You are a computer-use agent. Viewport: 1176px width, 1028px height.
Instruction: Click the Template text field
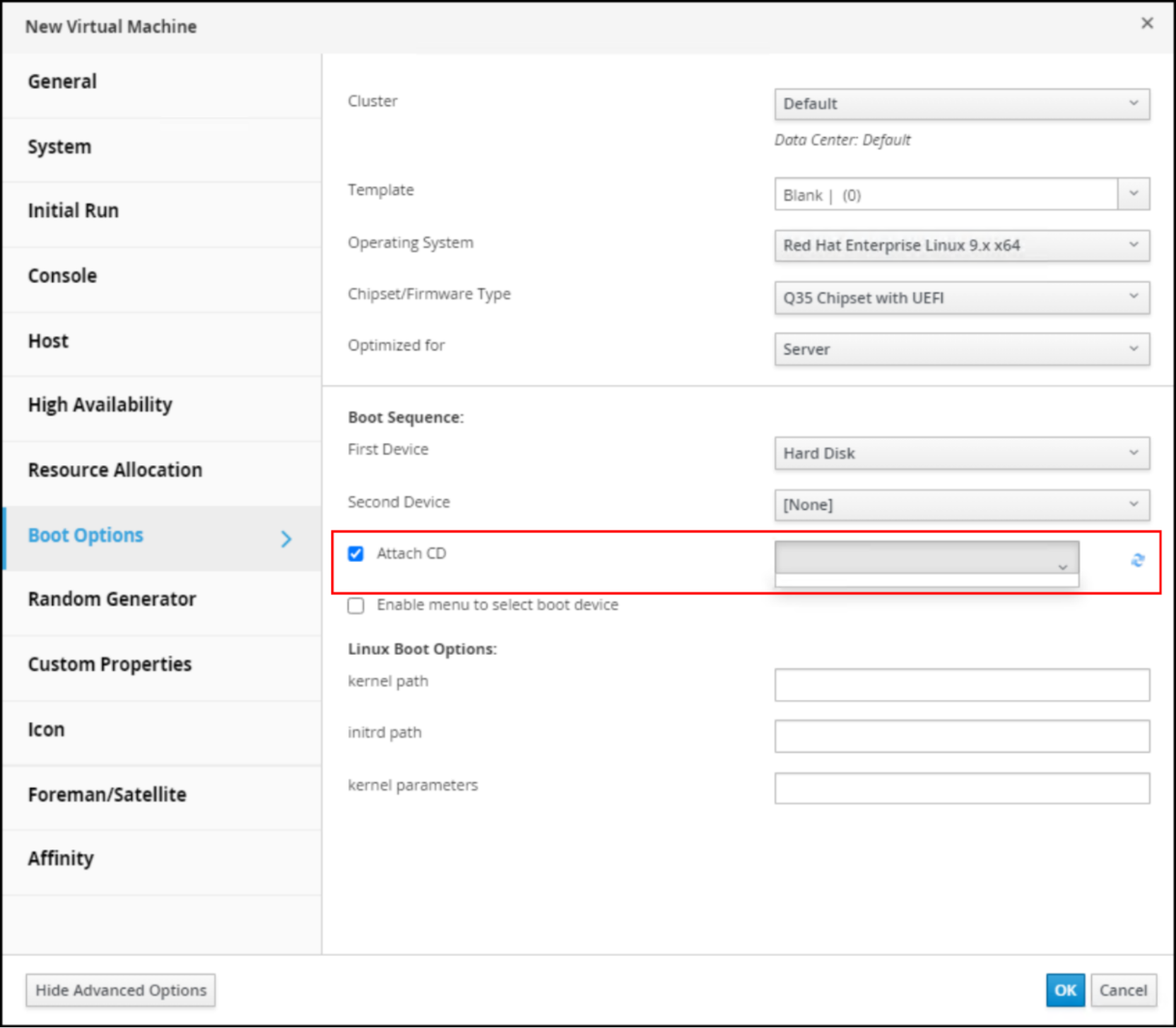click(x=946, y=194)
